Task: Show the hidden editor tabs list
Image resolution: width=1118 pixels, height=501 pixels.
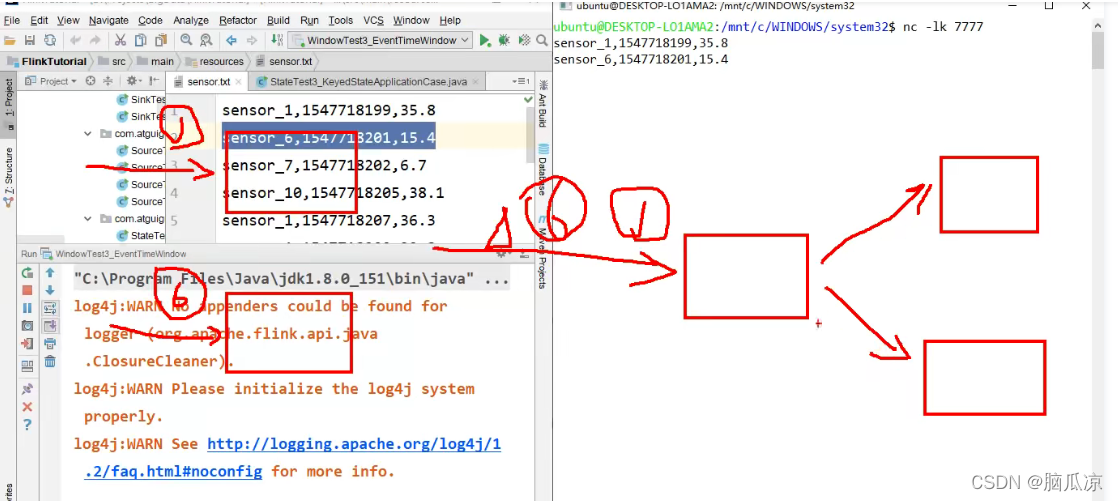Action: [x=521, y=82]
